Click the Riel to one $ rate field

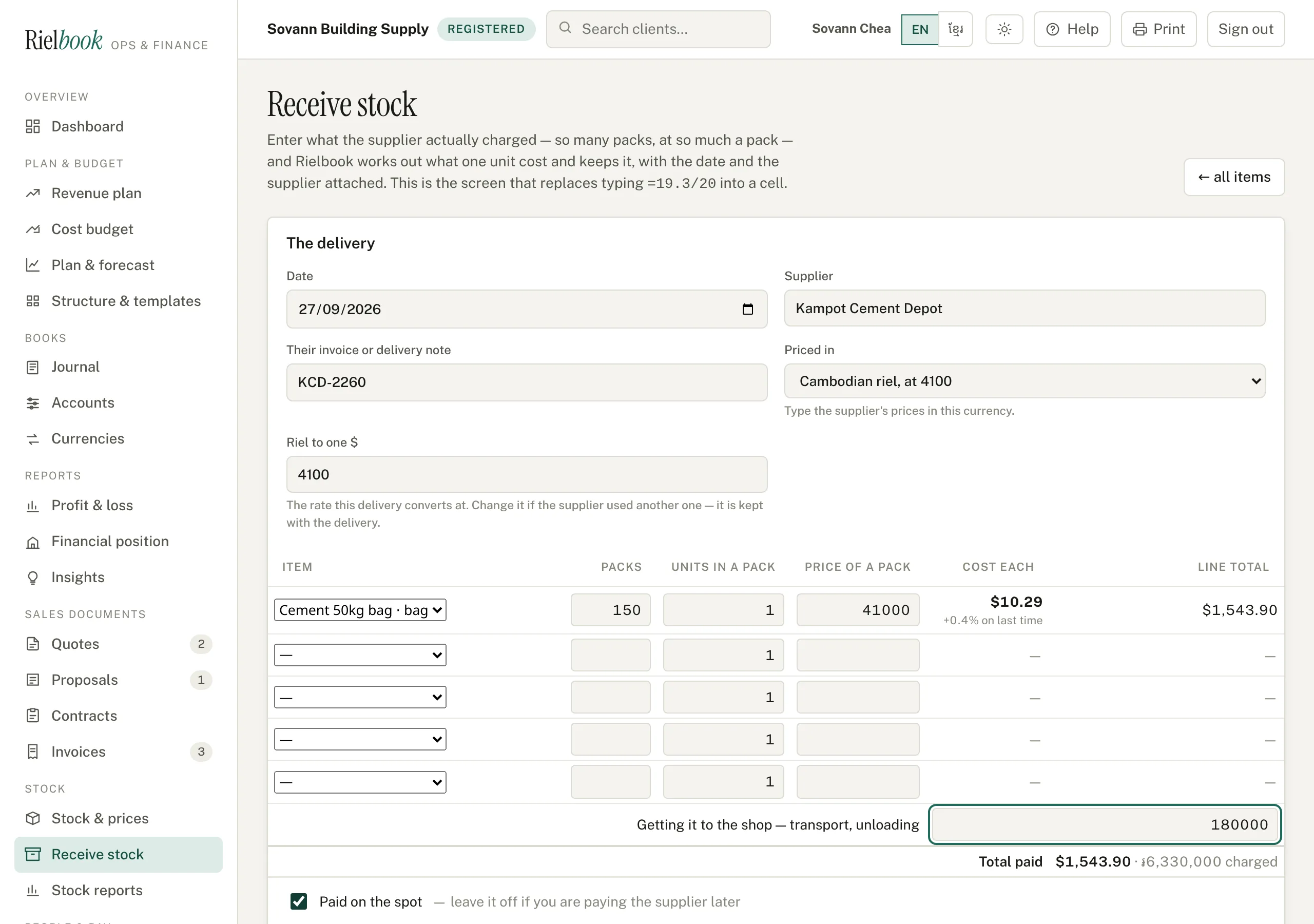[x=527, y=475]
